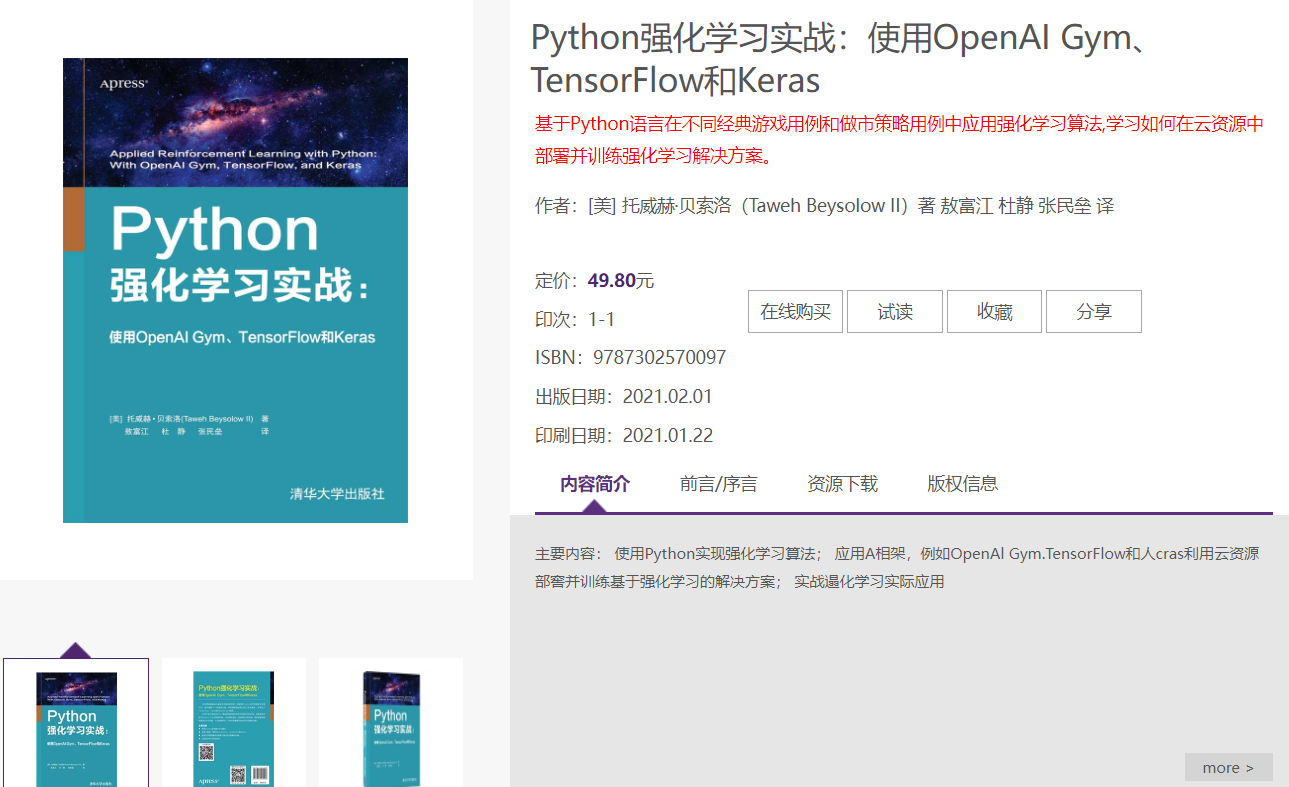
Task: Click the large book cover image
Action: (x=235, y=290)
